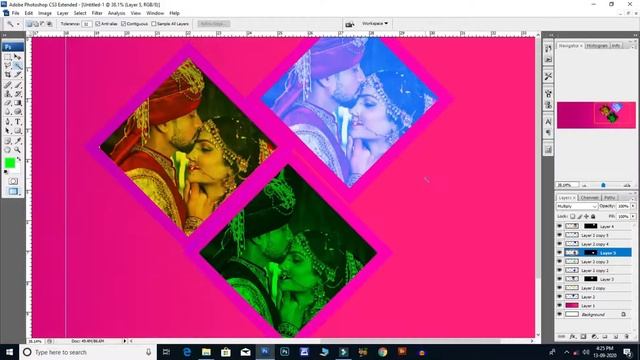Select the Lasso tool

tap(8, 66)
